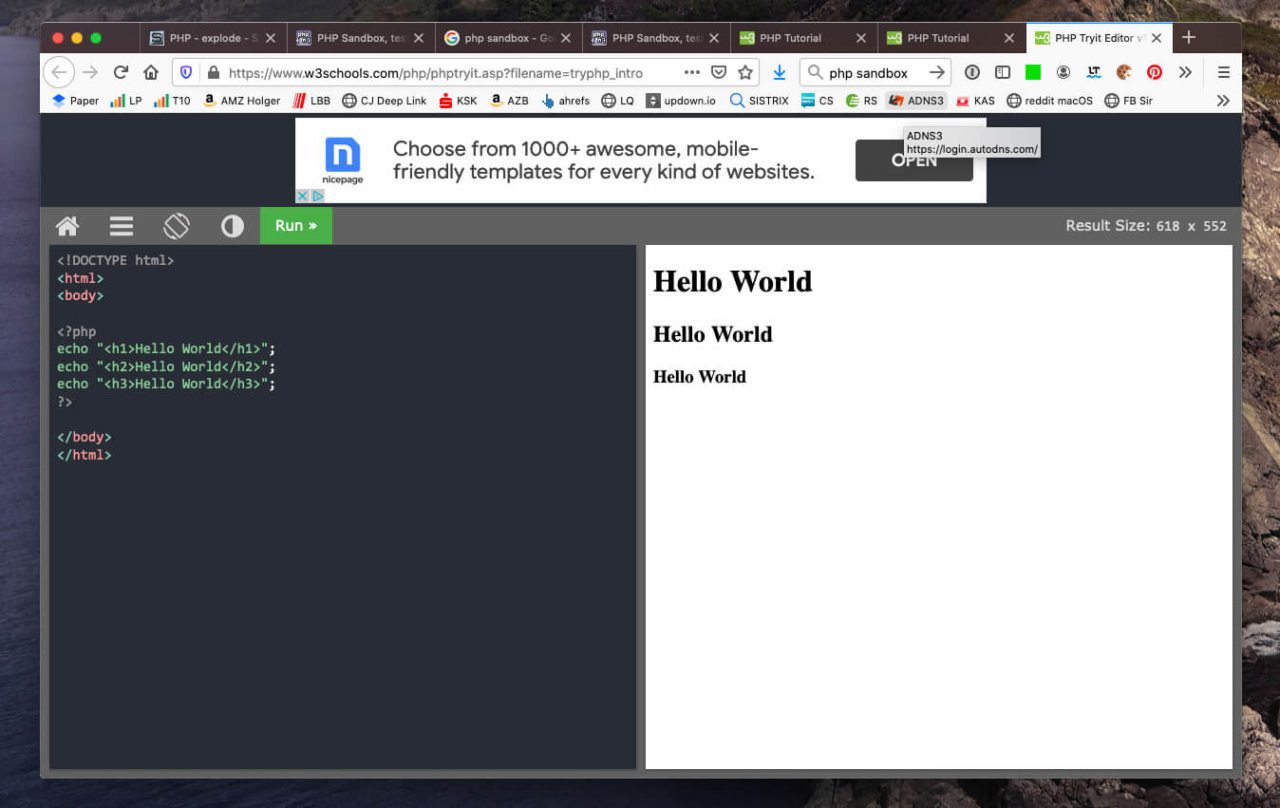Toggle the bookmark star for this page
This screenshot has height=808, width=1280.
(745, 72)
